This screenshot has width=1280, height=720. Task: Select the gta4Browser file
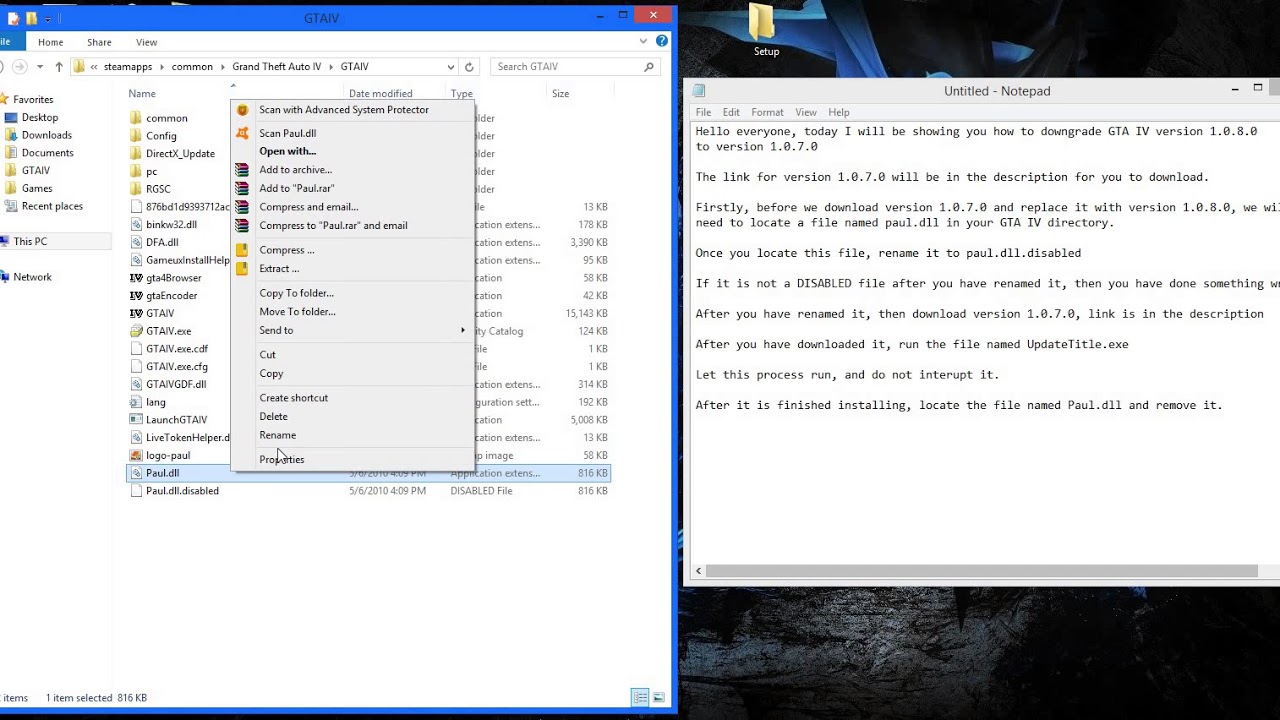pos(173,278)
